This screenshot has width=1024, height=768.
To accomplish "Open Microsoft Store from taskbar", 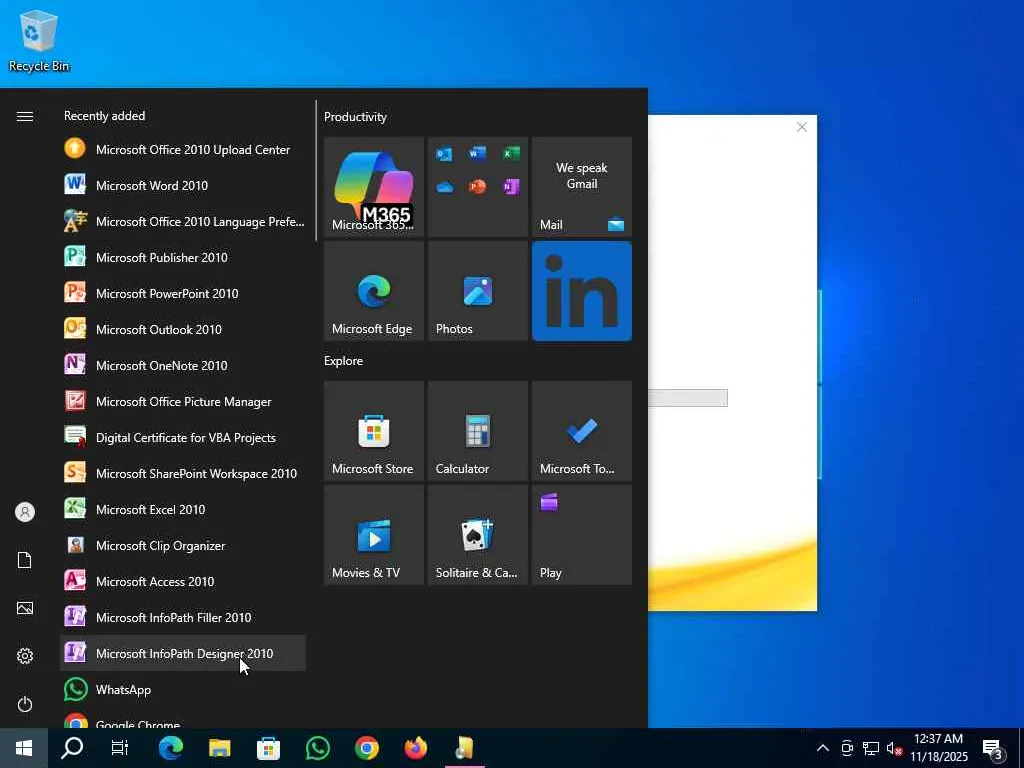I will click(268, 748).
